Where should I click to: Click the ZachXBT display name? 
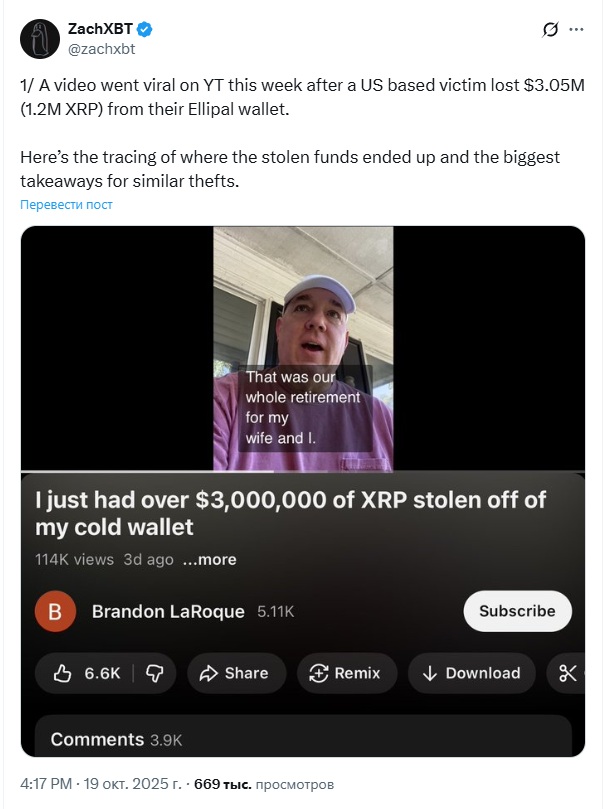tap(101, 30)
